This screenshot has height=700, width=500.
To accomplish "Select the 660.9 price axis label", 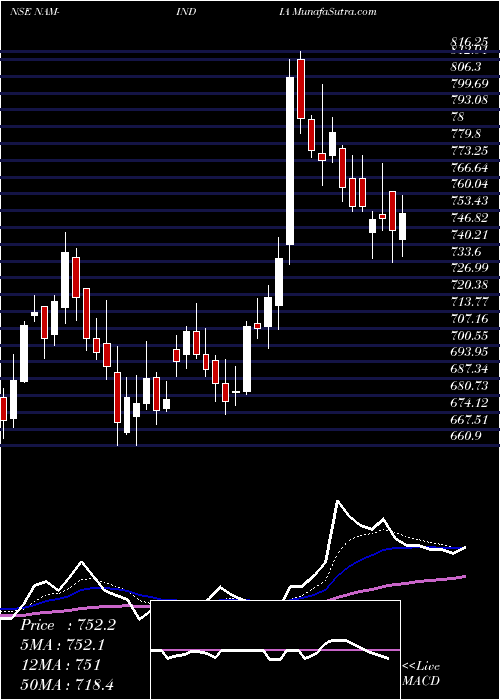I will click(467, 436).
